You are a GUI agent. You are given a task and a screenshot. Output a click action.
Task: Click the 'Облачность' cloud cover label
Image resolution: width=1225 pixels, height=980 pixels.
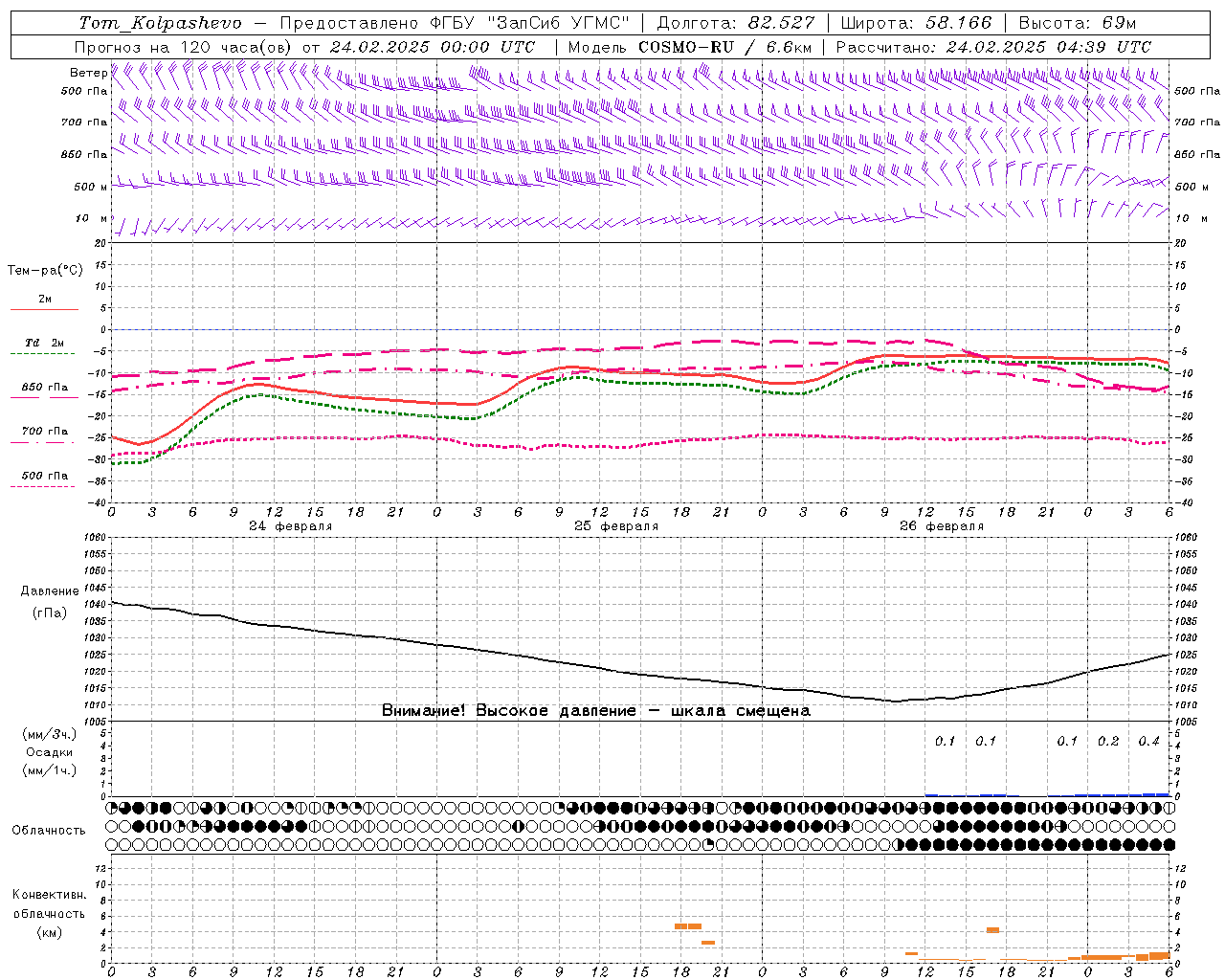pyautogui.click(x=49, y=831)
